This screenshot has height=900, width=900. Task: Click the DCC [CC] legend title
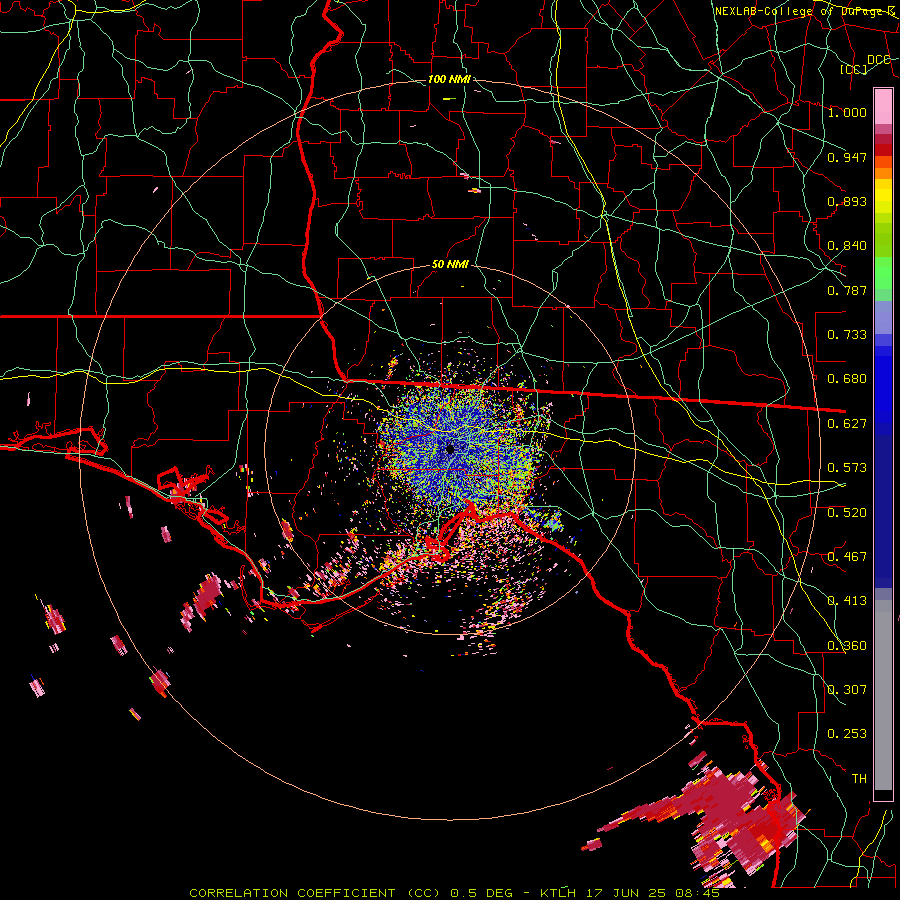pos(864,64)
